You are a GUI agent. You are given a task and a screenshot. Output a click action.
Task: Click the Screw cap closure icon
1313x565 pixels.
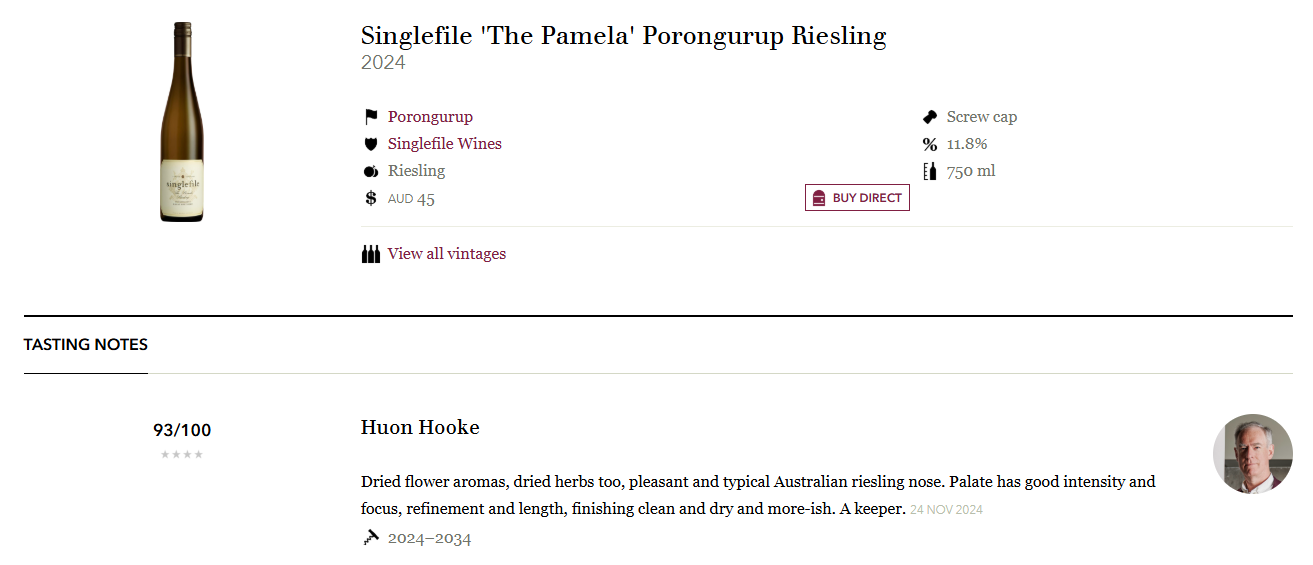coord(930,117)
